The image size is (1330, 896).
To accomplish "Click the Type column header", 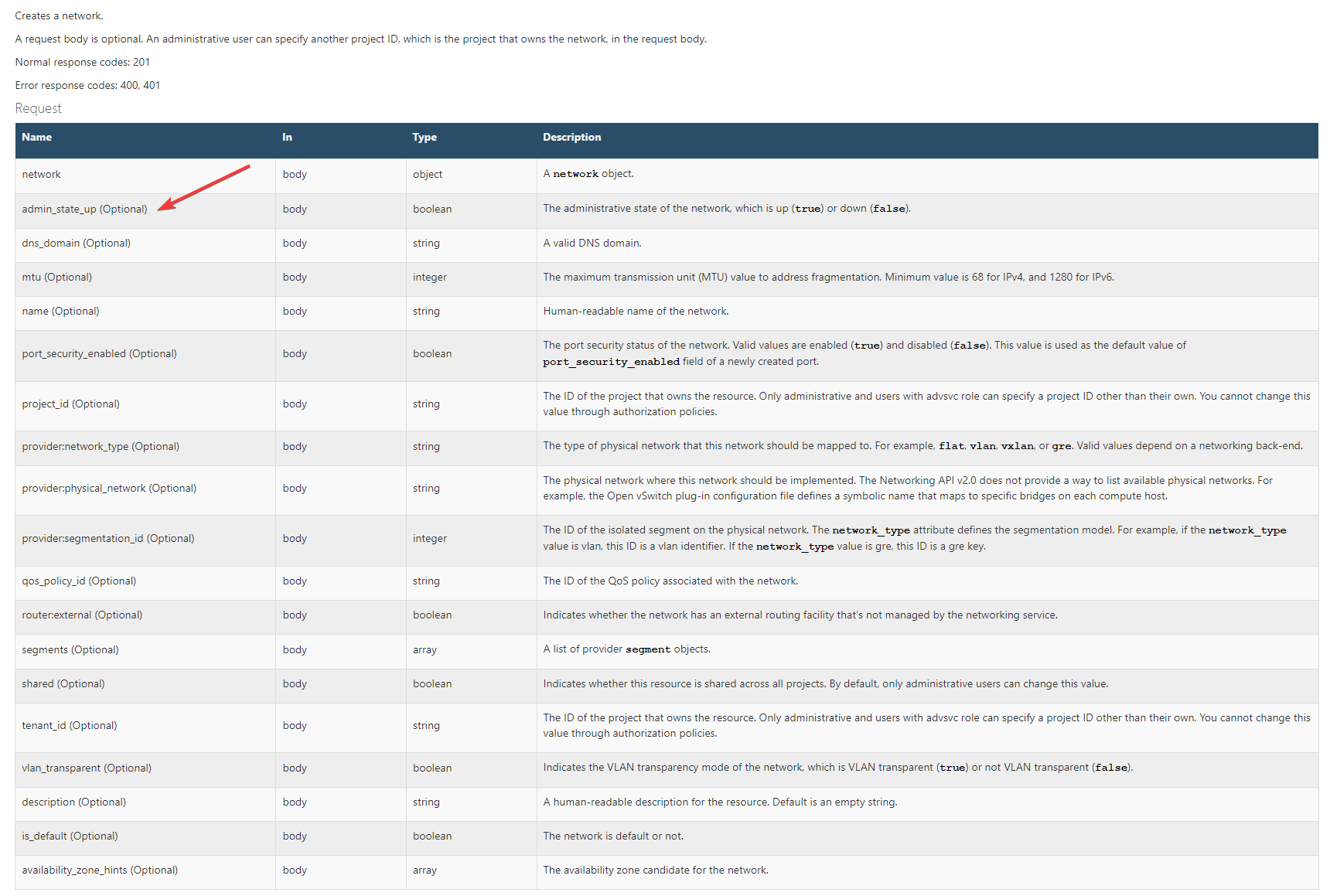I will pos(424,138).
